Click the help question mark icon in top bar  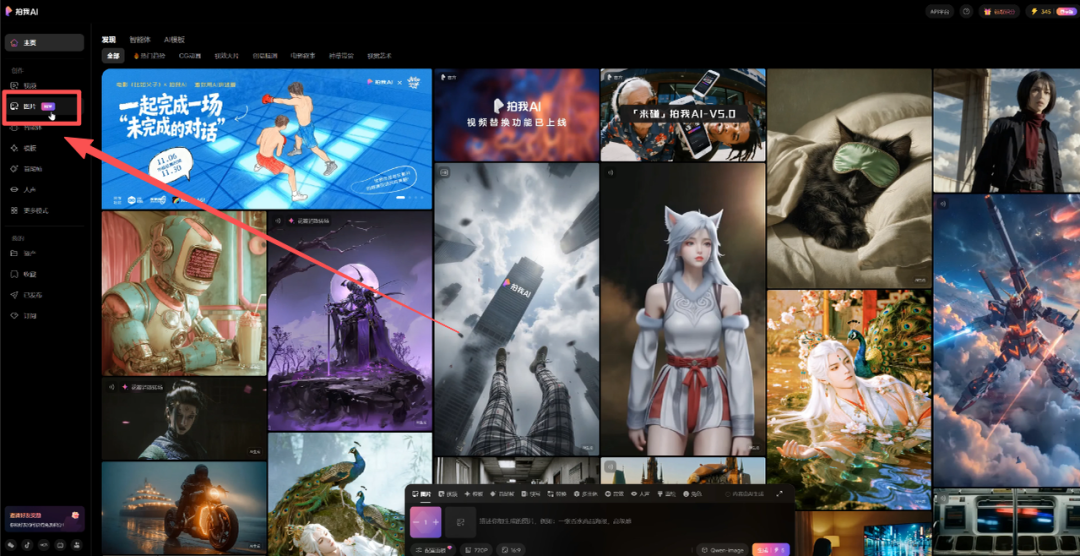pos(966,12)
